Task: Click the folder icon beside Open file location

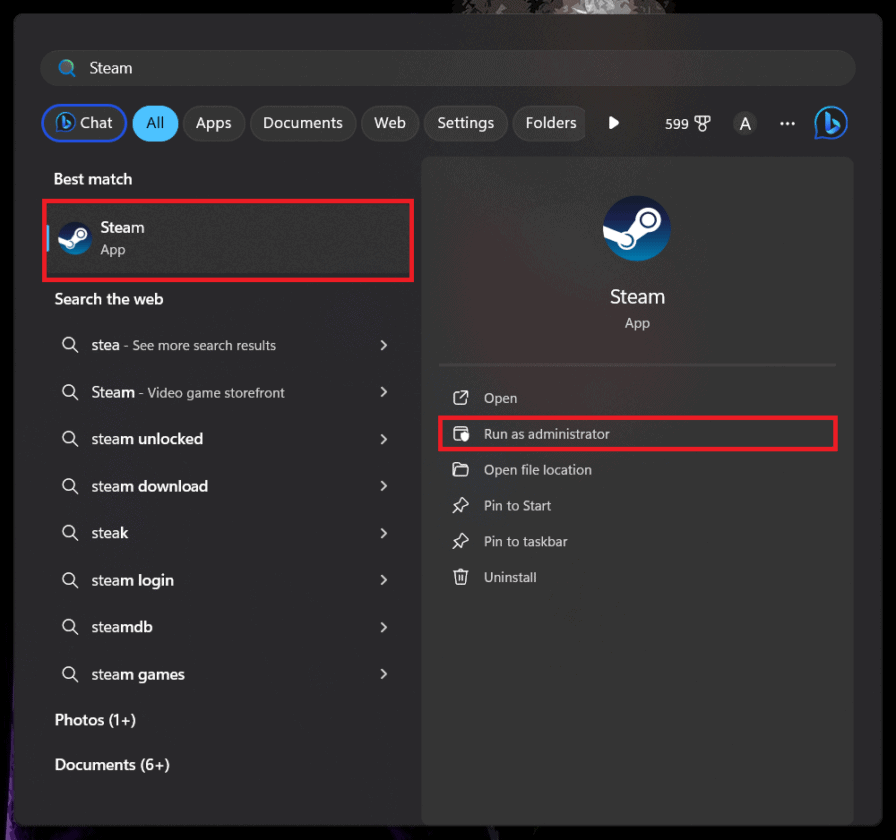Action: (460, 470)
